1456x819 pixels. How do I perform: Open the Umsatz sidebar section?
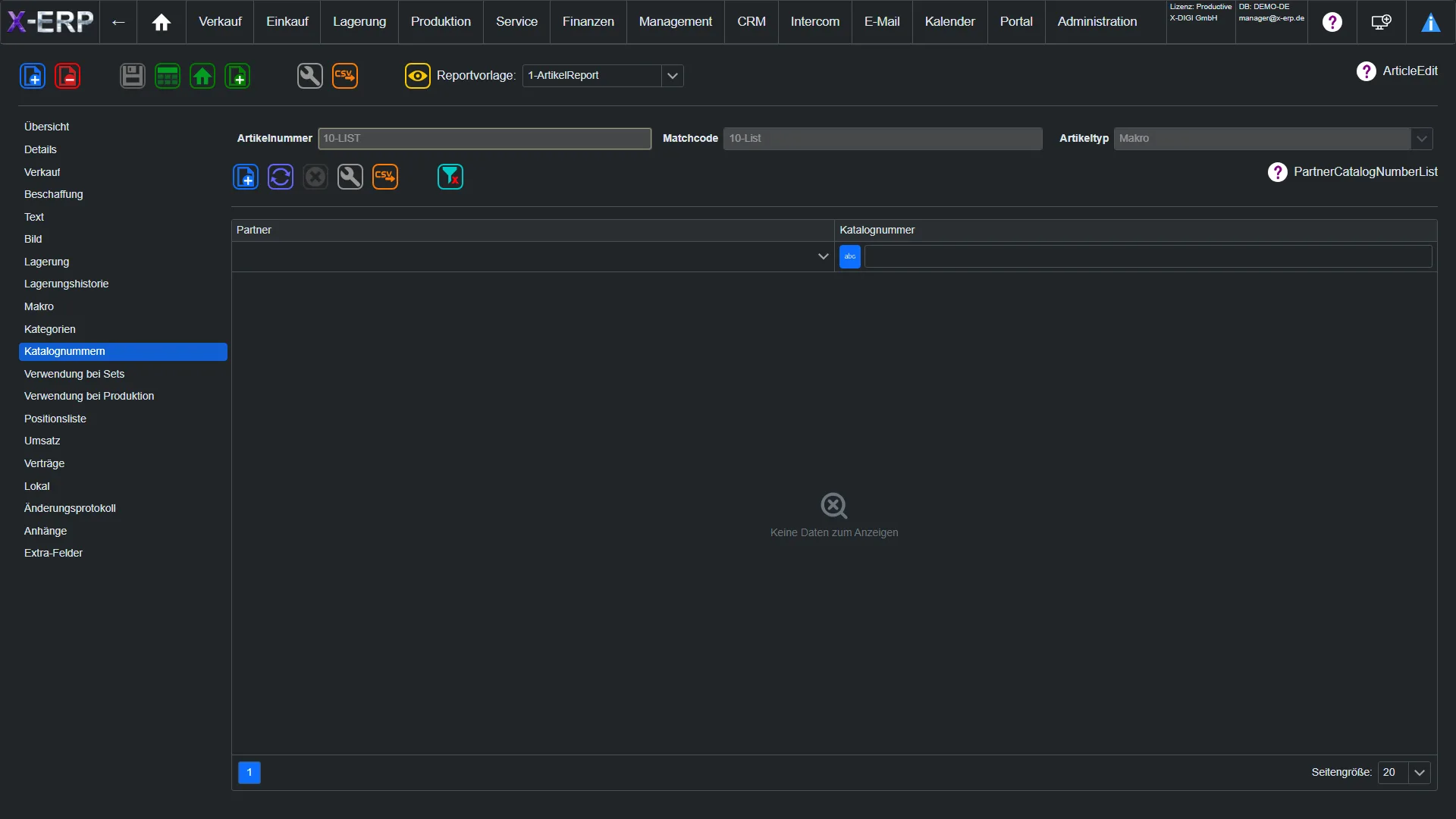tap(123, 441)
